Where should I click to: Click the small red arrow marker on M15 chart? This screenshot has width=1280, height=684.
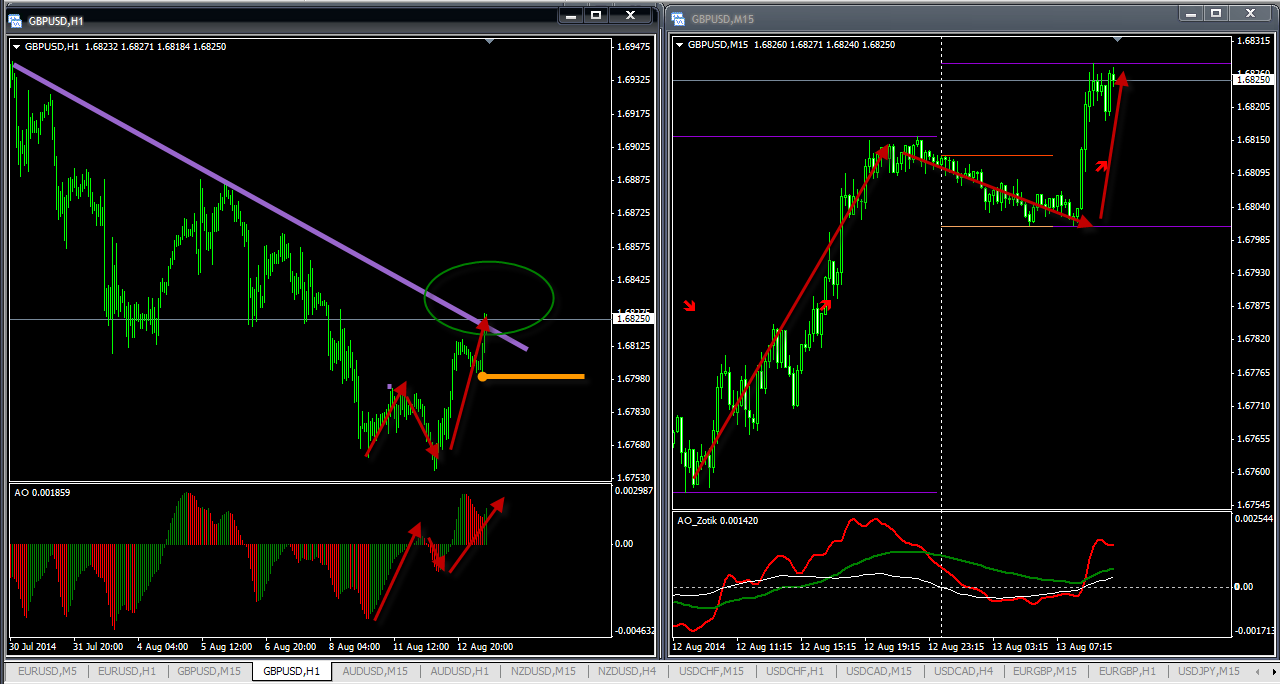(x=689, y=305)
